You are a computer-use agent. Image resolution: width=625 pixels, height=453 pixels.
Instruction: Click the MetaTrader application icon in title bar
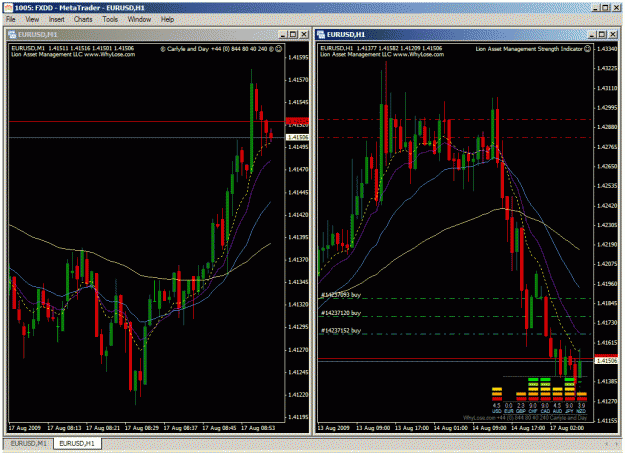[8, 8]
